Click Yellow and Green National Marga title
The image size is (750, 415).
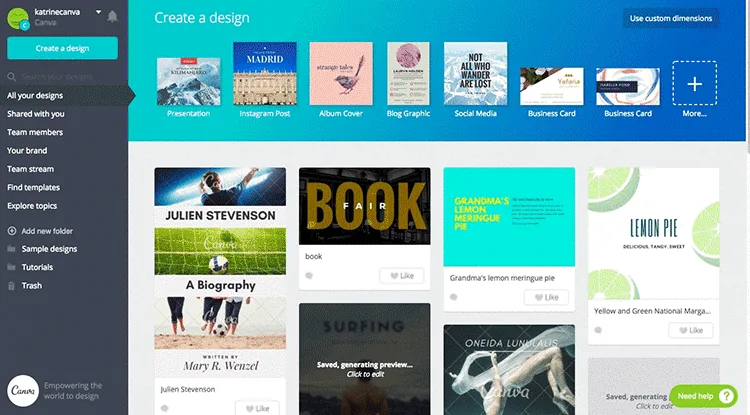(652, 311)
